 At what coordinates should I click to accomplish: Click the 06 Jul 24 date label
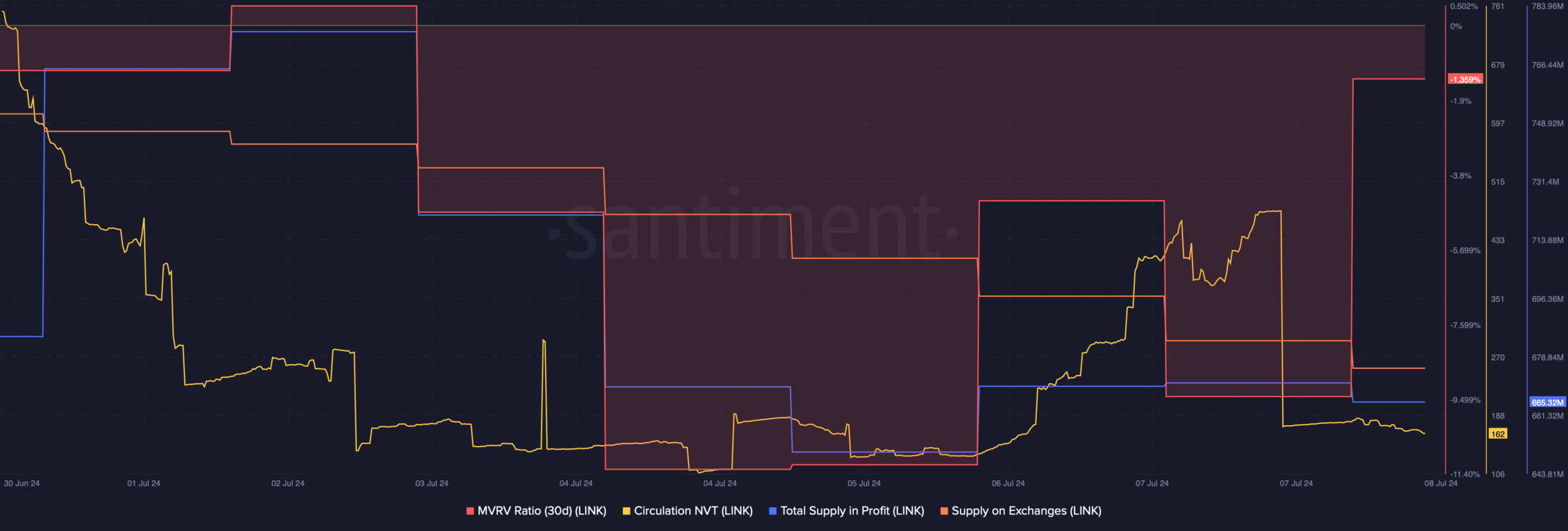click(1008, 483)
